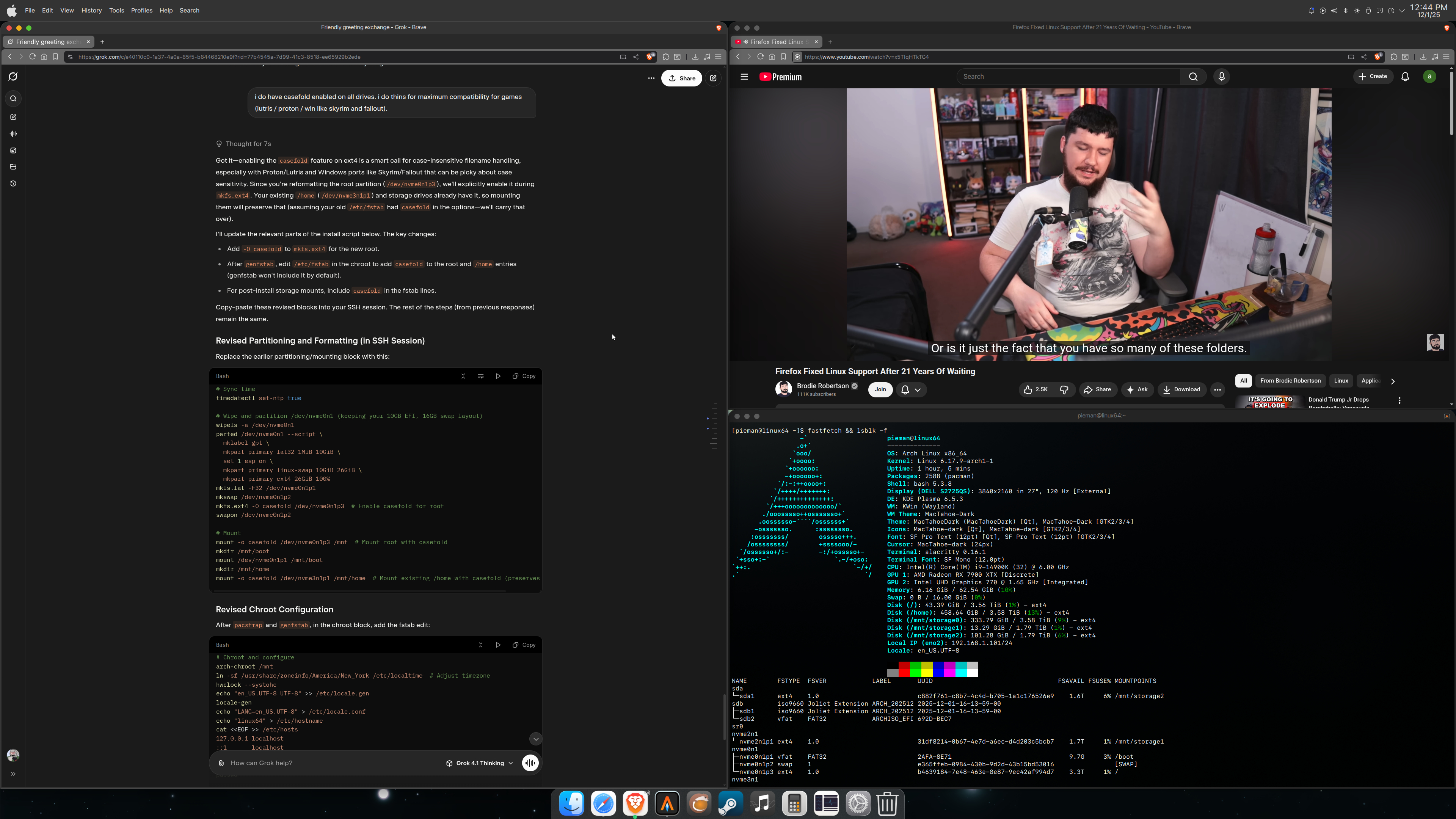Click the Join channel button
This screenshot has height=819, width=1456.
coord(880,389)
